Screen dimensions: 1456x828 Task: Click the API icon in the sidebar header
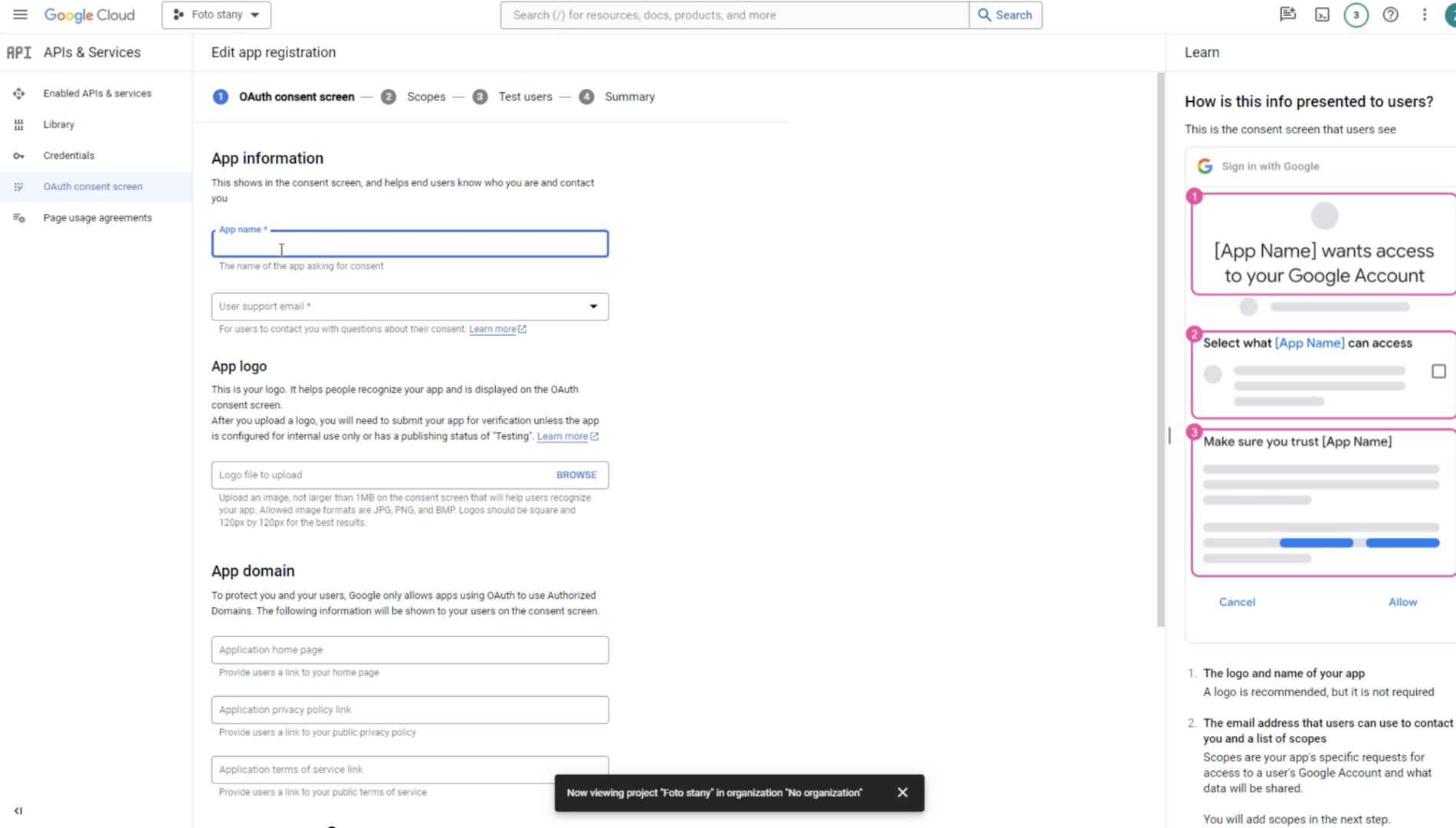tap(18, 52)
